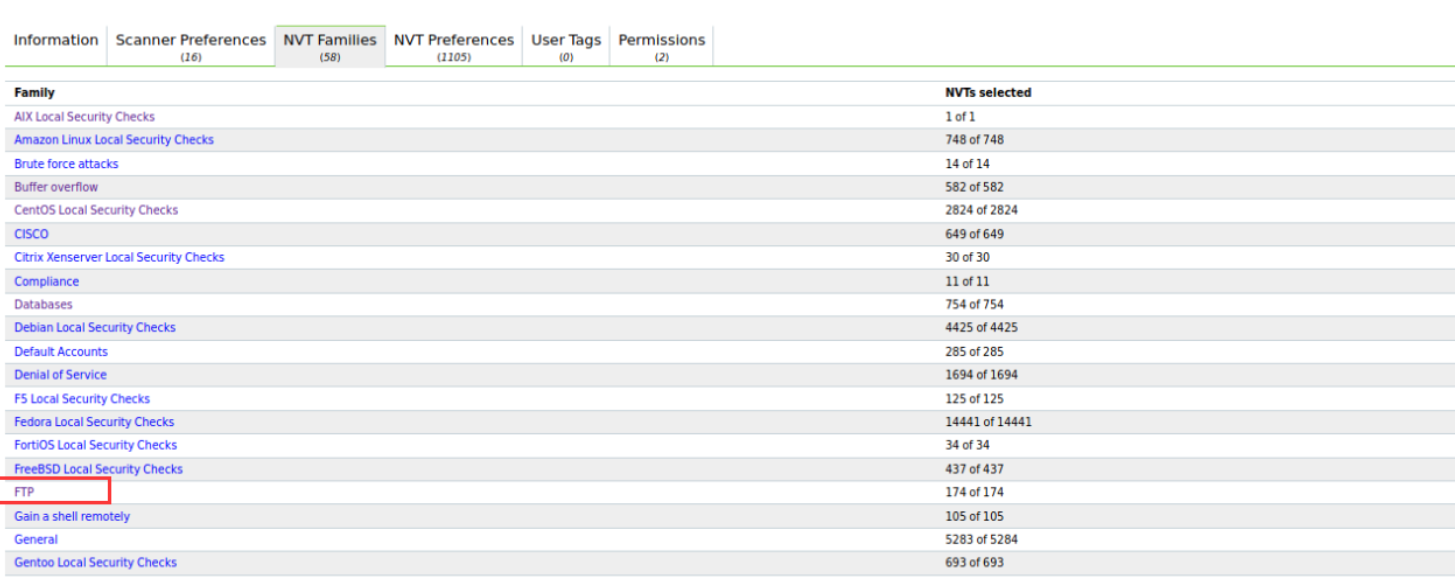
Task: Open the Denial of Service family
Action: pos(60,375)
